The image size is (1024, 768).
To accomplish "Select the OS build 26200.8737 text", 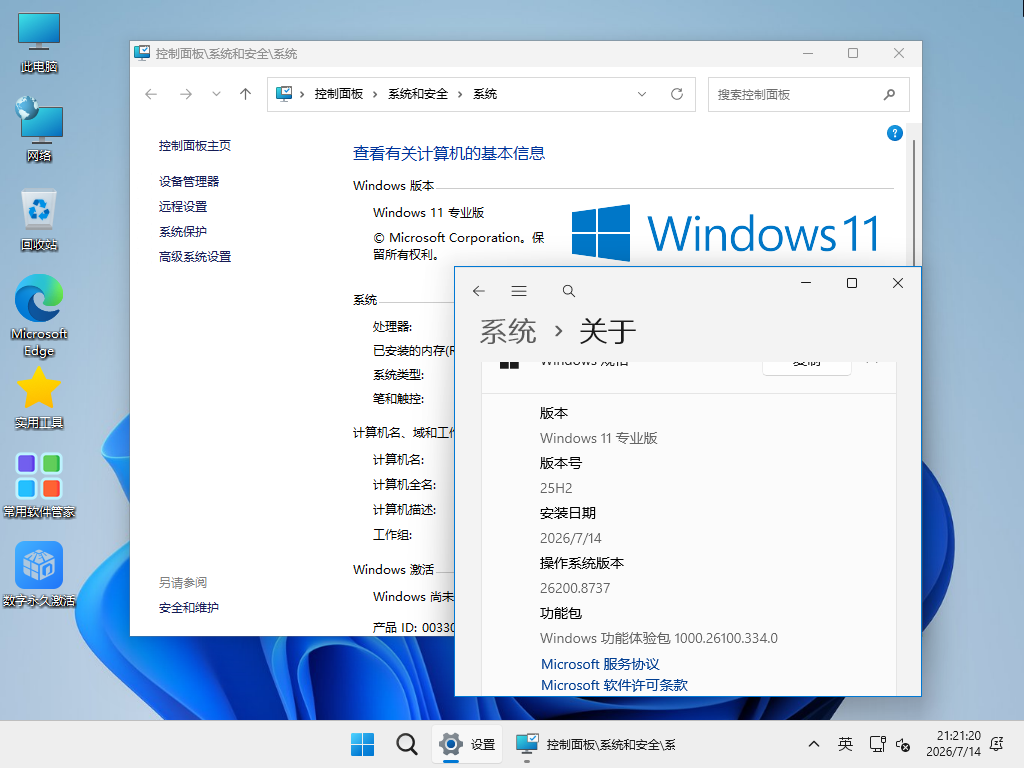I will tap(575, 588).
